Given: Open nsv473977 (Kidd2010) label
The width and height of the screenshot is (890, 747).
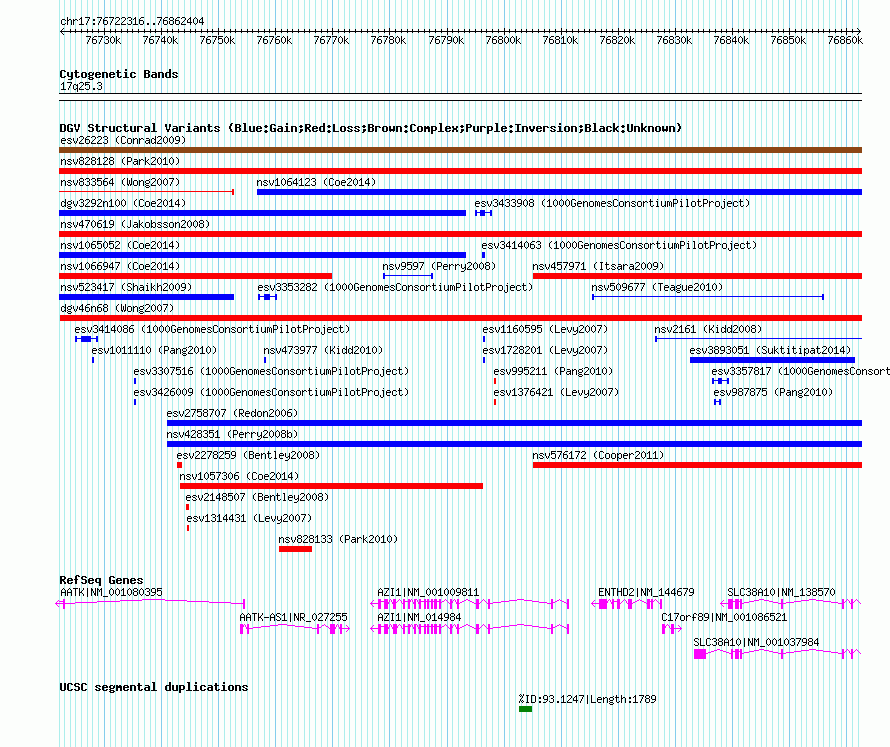Looking at the screenshot, I should coord(323,350).
